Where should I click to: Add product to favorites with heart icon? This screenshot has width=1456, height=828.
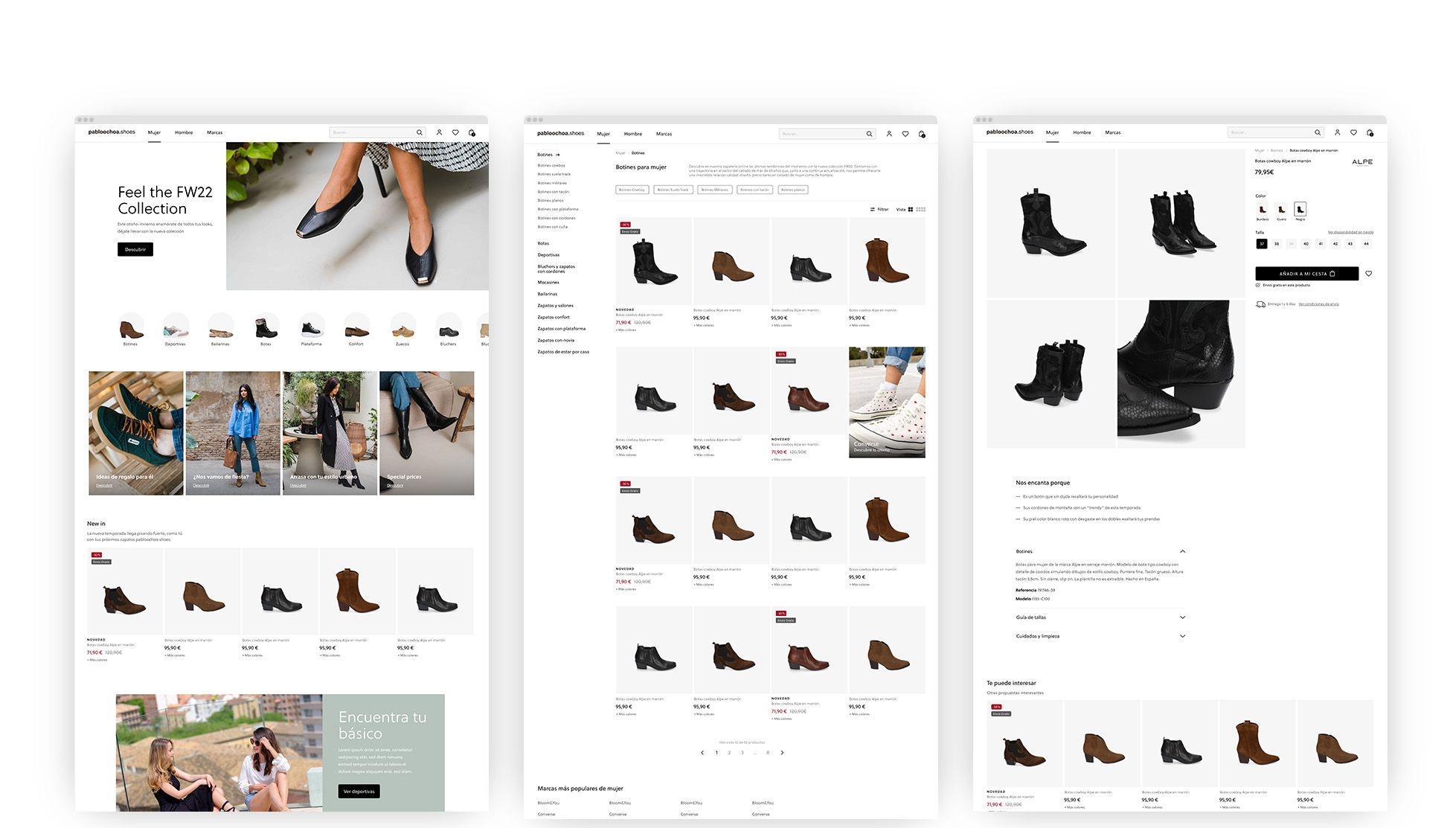tap(1368, 274)
